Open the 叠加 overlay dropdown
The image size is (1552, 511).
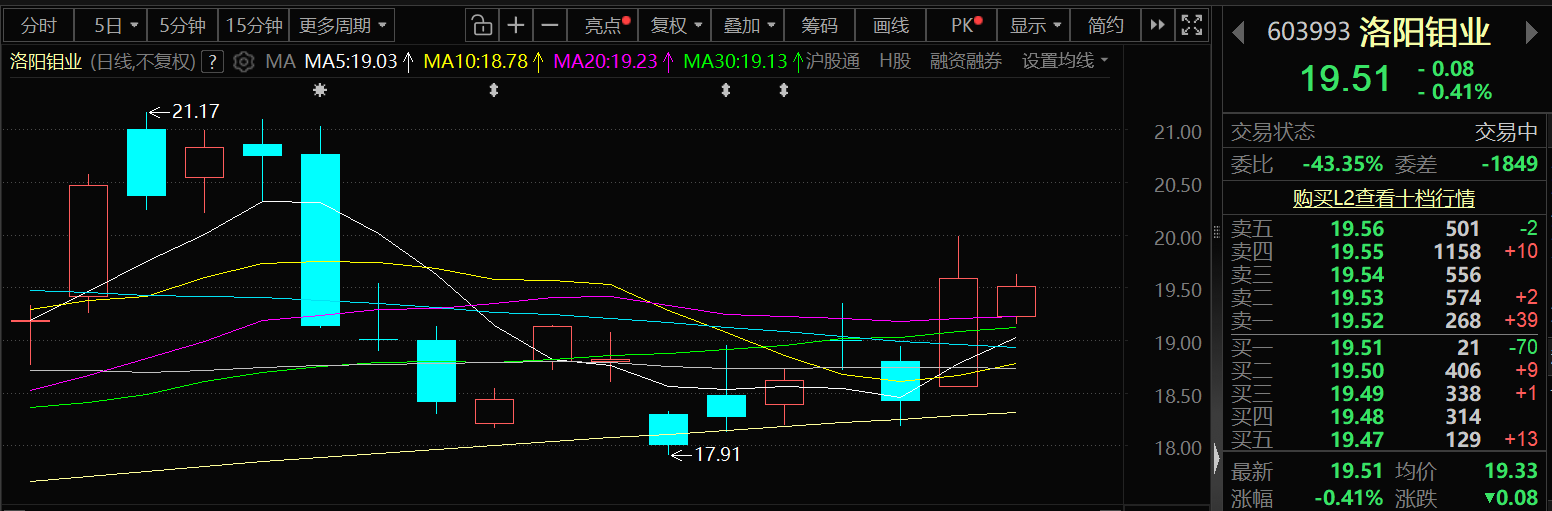[748, 25]
